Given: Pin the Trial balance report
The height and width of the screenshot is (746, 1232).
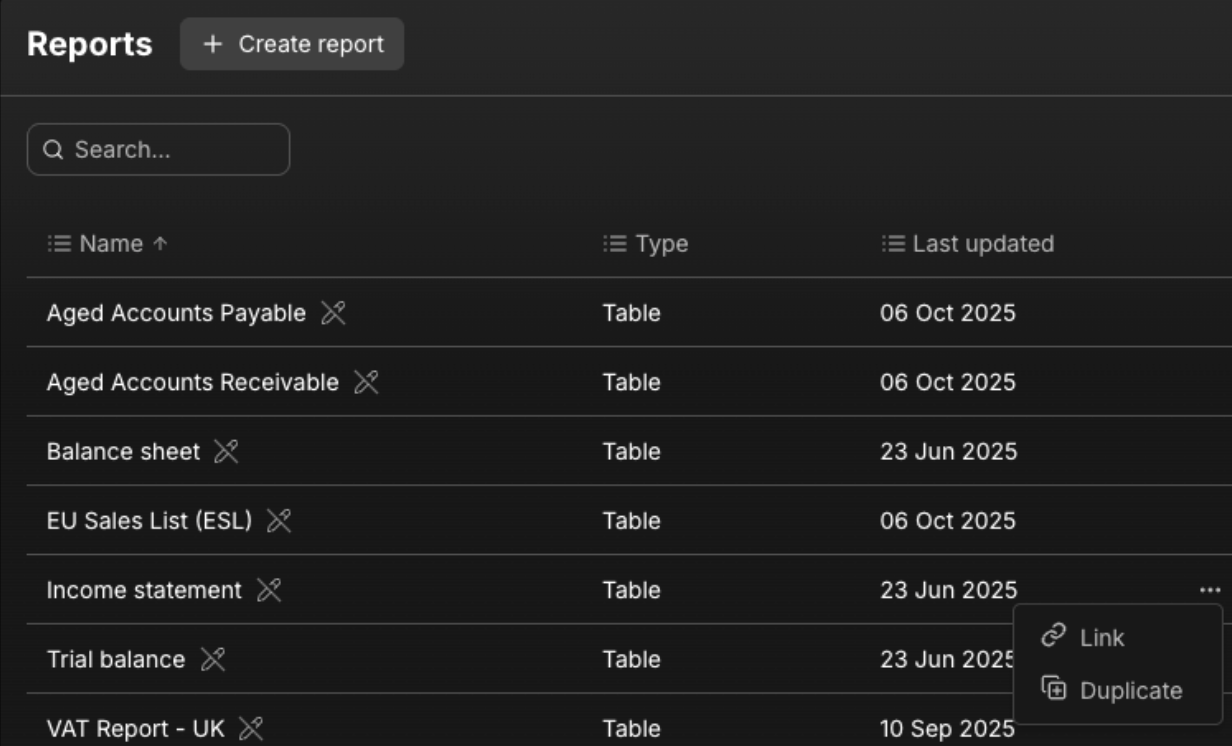Looking at the screenshot, I should pyautogui.click(x=215, y=658).
